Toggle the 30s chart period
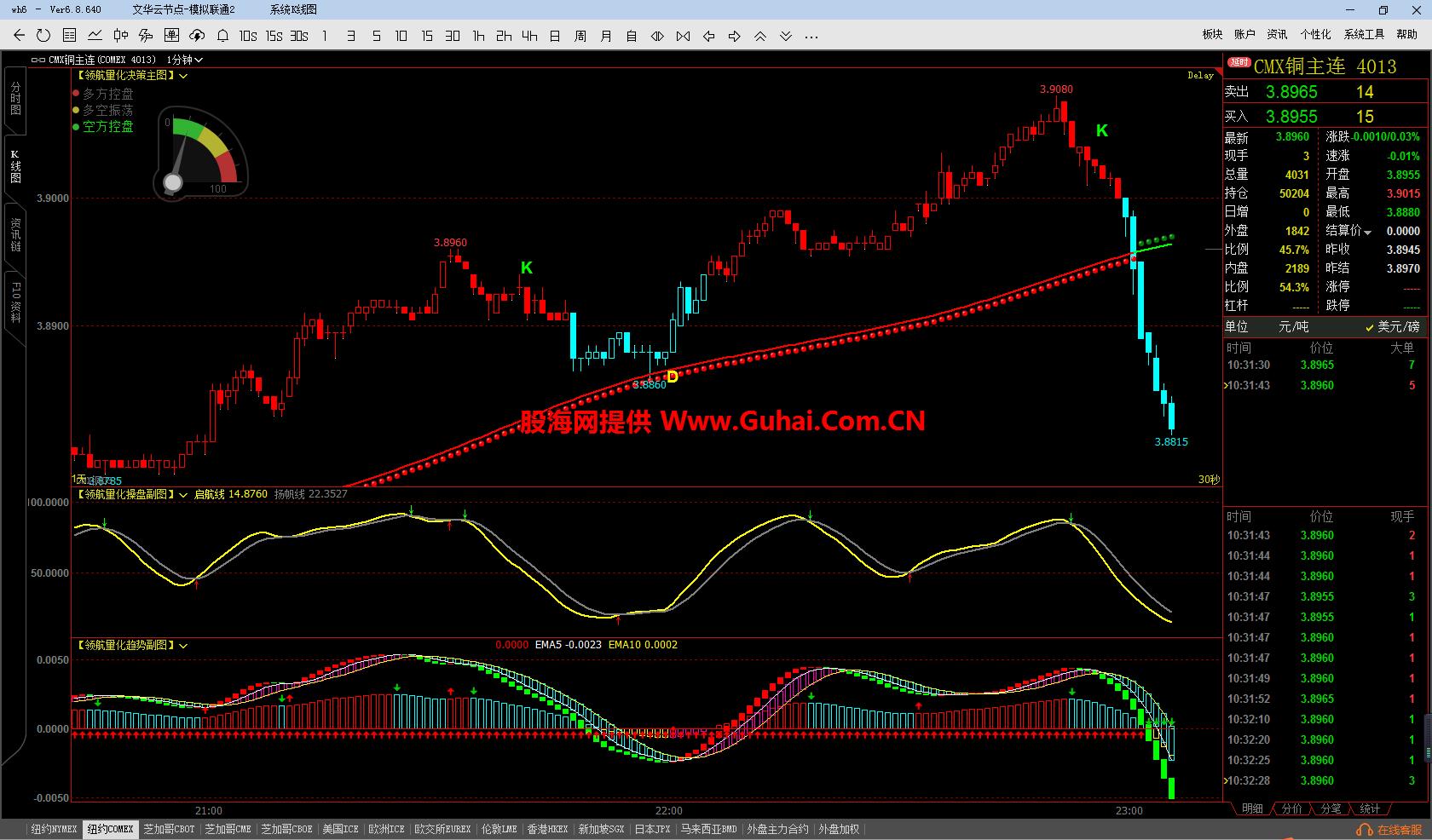Viewport: 1432px width, 840px height. 299,35
